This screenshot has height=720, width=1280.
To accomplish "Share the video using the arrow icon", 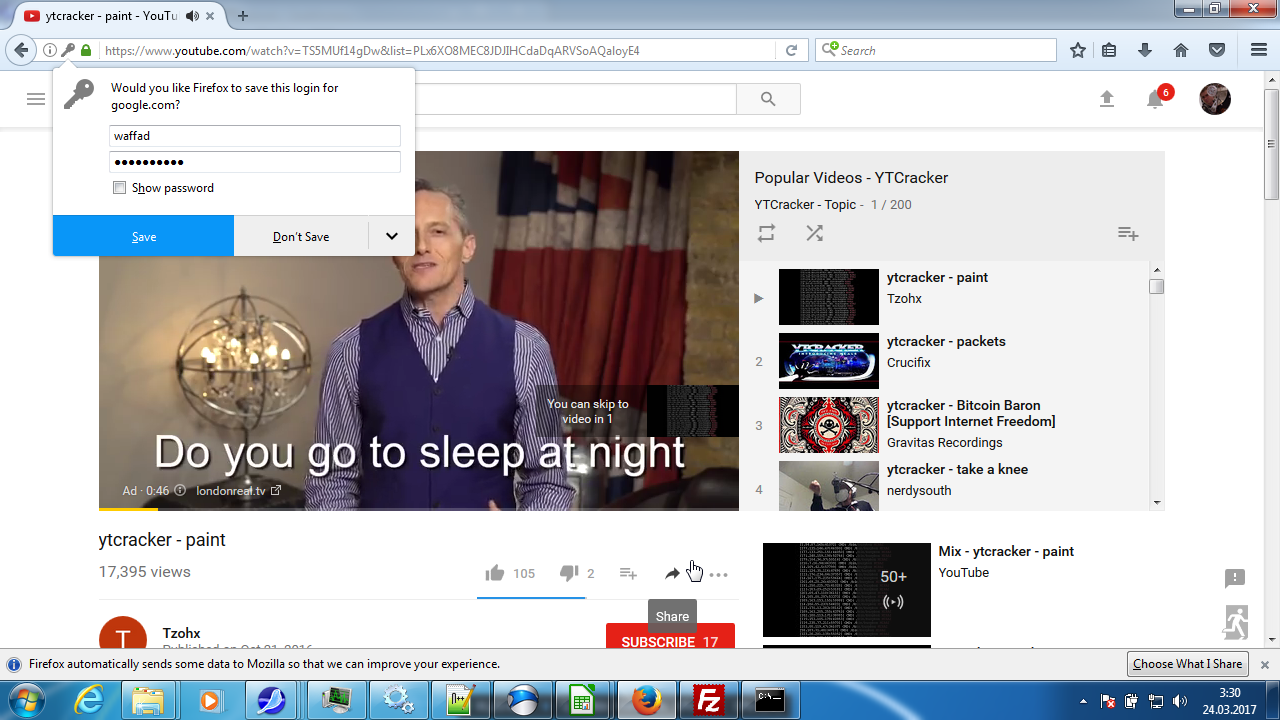I will point(672,574).
